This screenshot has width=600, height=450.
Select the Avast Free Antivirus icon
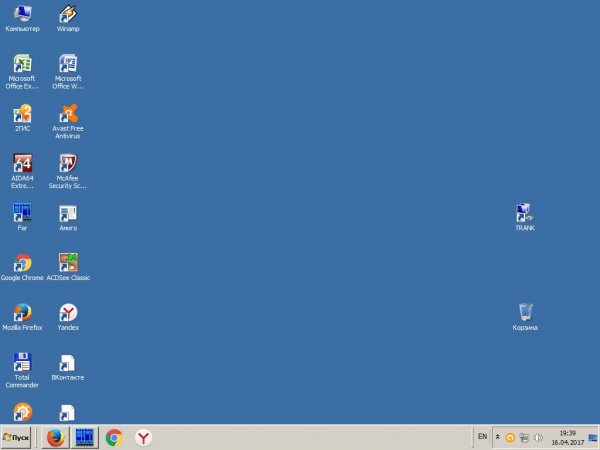tap(68, 114)
